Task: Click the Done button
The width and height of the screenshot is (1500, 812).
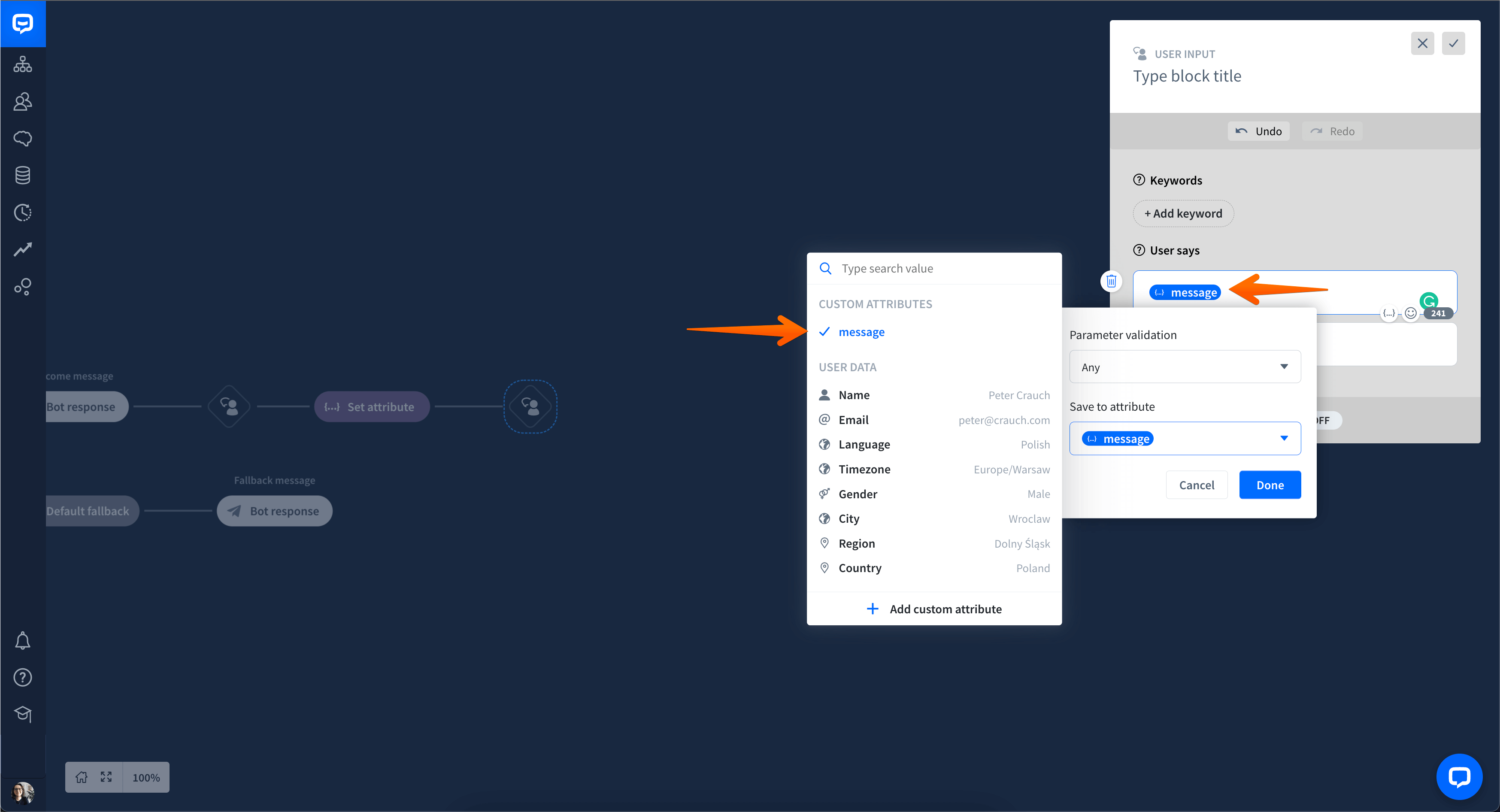Action: click(1270, 485)
